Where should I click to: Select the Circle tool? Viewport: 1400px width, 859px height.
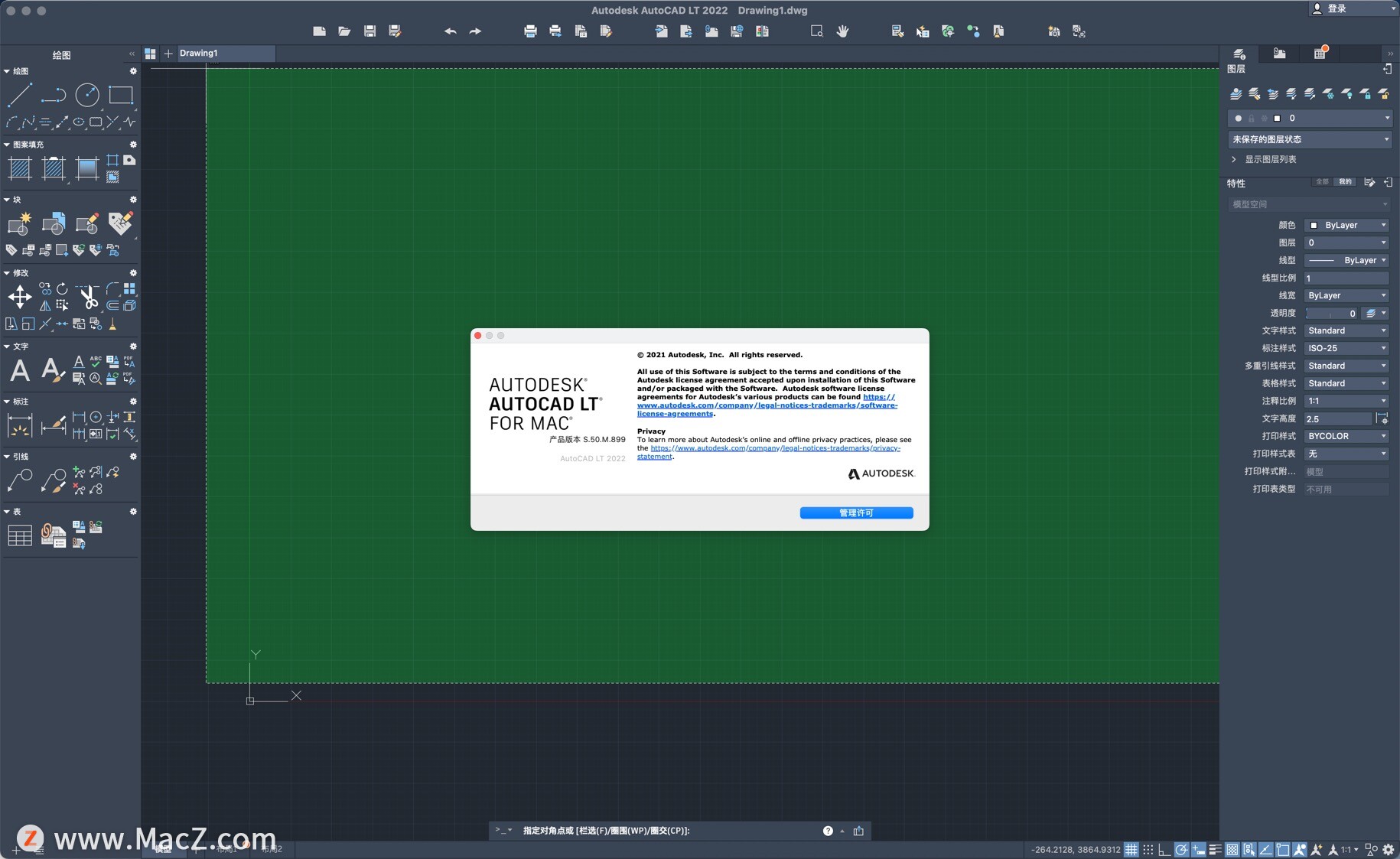point(87,95)
